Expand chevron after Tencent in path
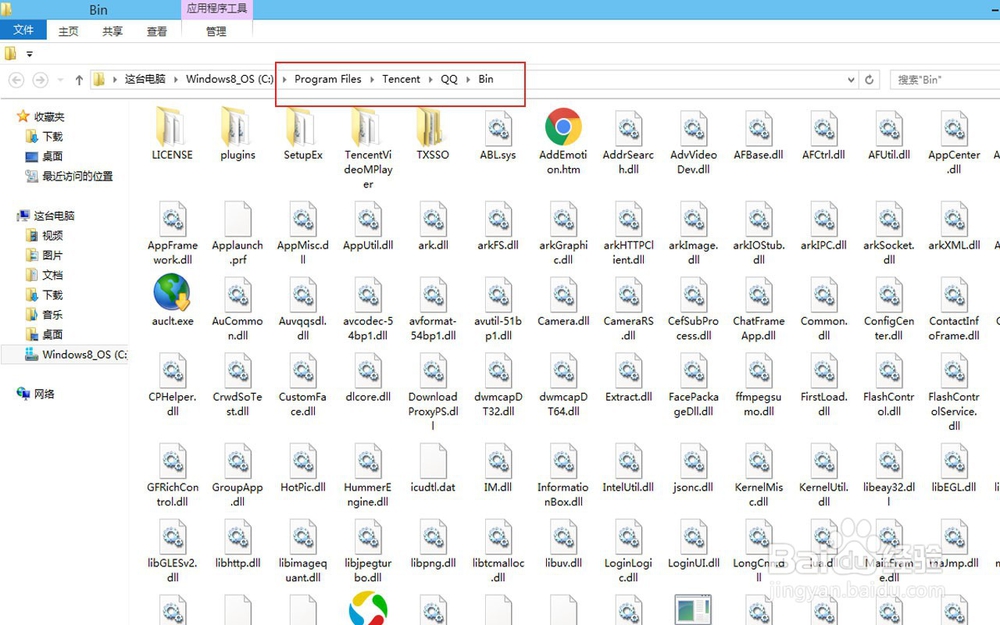The width and height of the screenshot is (1000, 625). coord(430,79)
